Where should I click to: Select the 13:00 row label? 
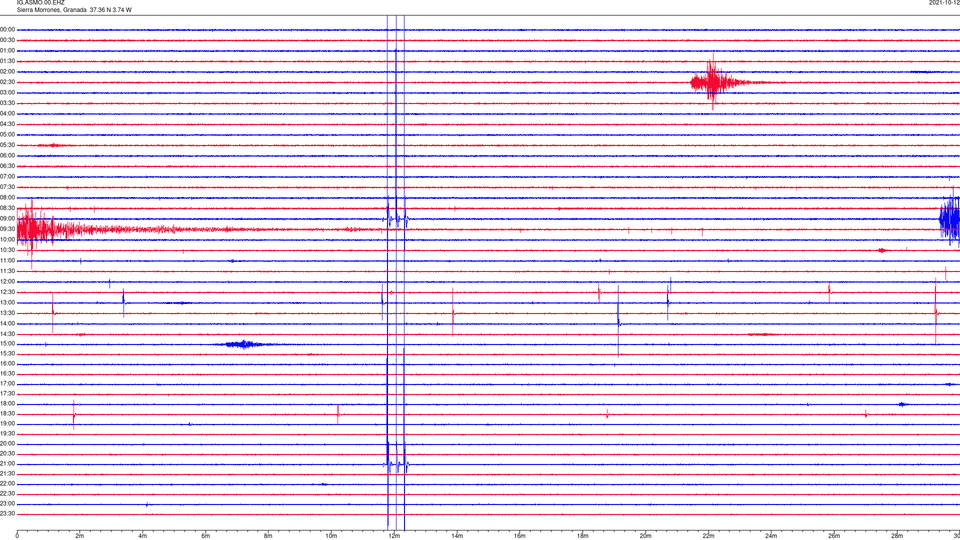coord(7,302)
